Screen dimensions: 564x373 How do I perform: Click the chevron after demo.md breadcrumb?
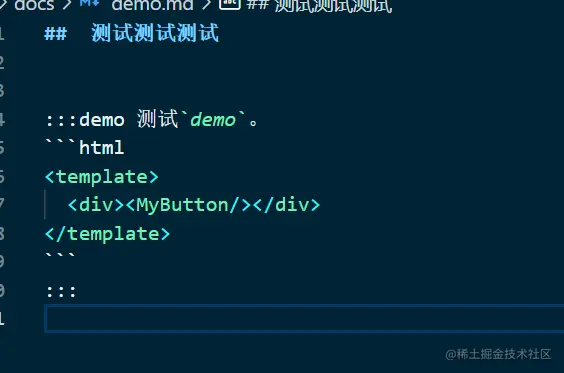206,5
